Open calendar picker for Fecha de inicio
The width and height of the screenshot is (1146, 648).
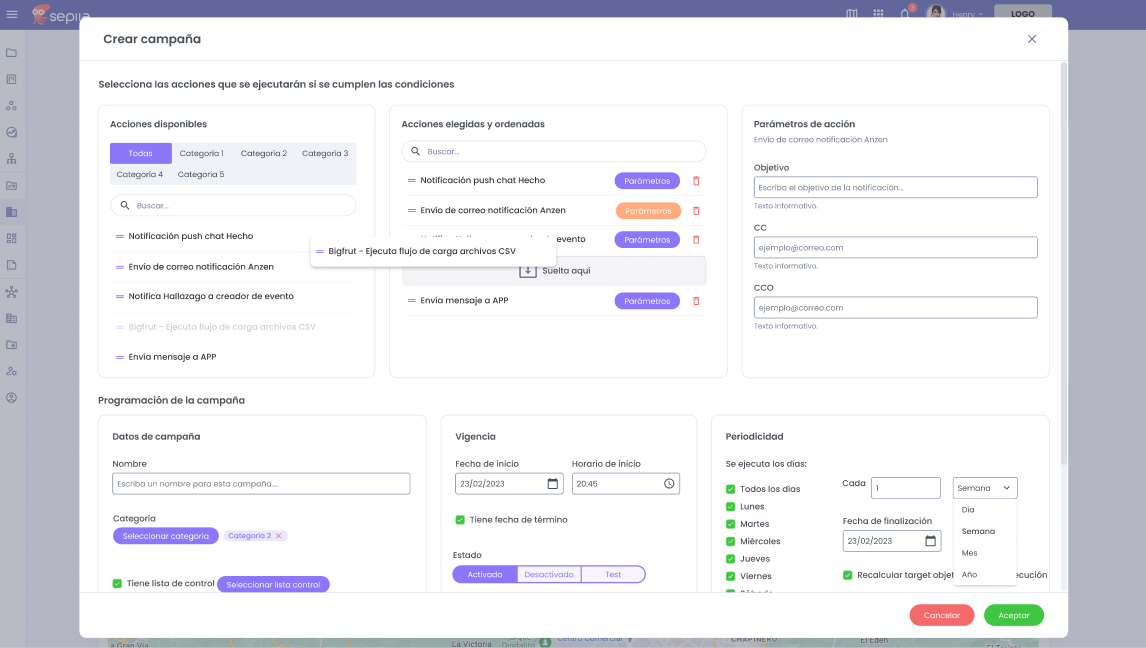[553, 484]
